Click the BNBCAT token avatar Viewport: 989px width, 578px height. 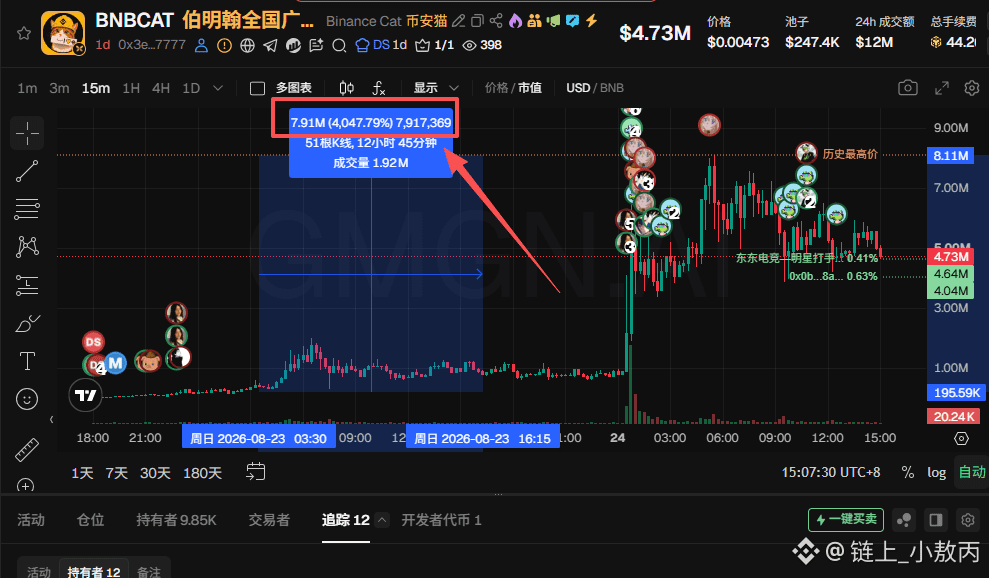[63, 33]
